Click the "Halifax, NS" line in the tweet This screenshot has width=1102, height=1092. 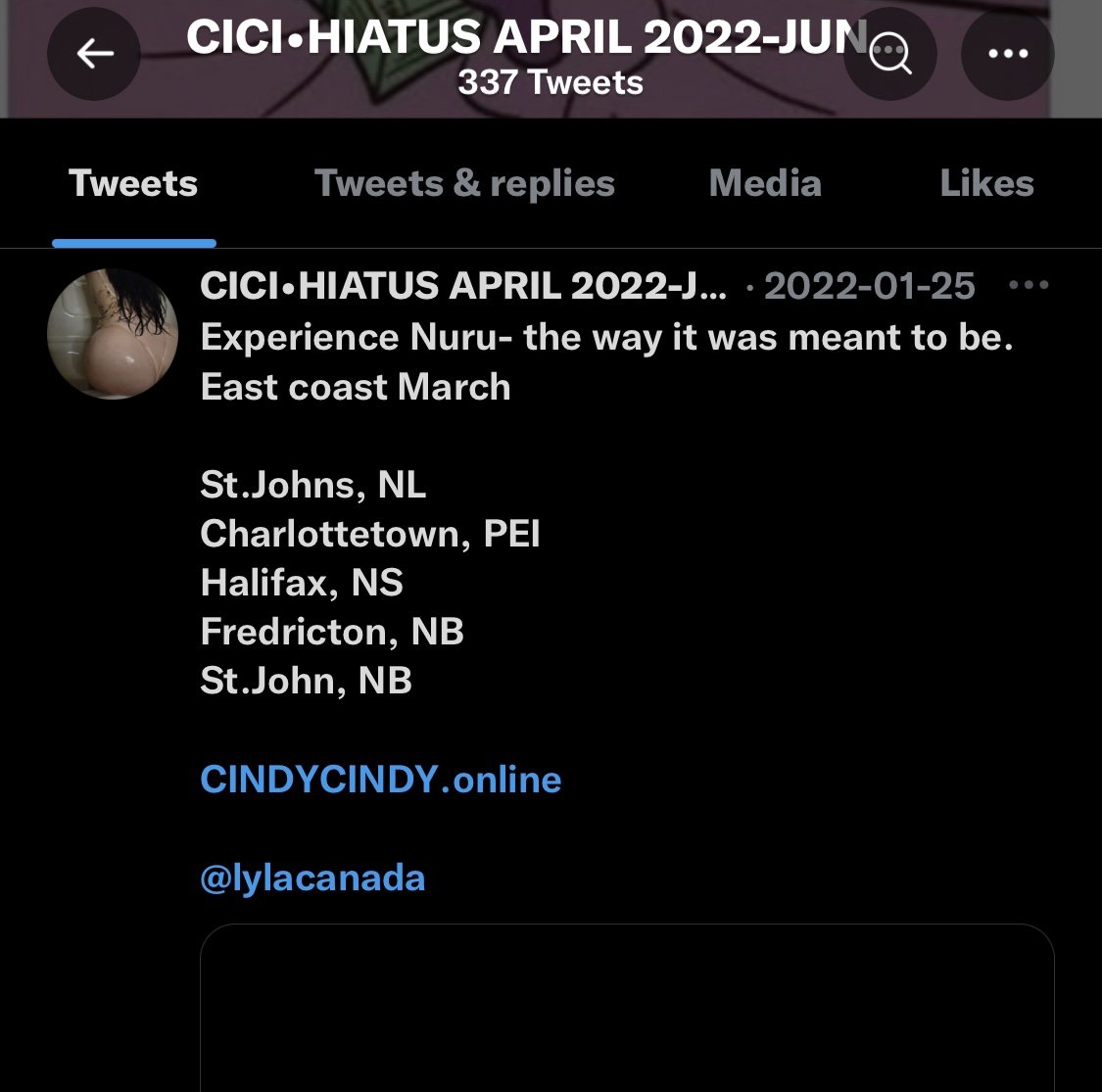(302, 583)
